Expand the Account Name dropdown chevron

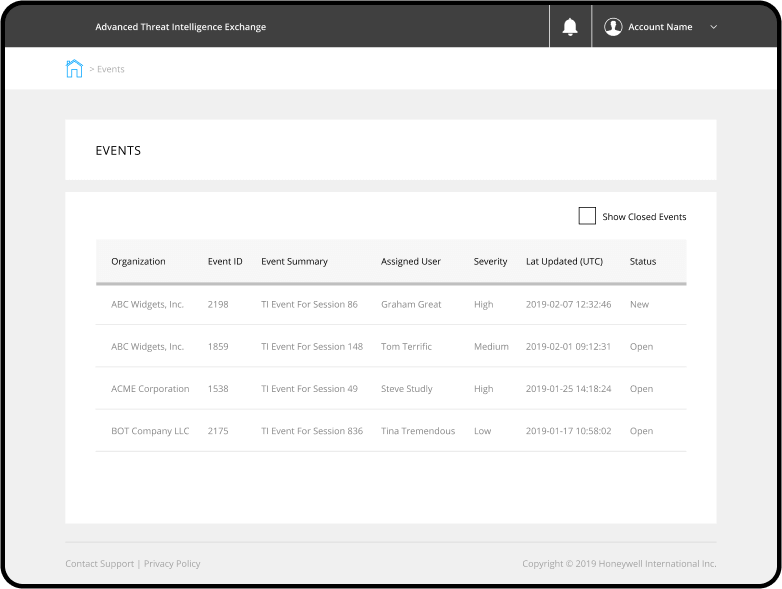(x=713, y=27)
